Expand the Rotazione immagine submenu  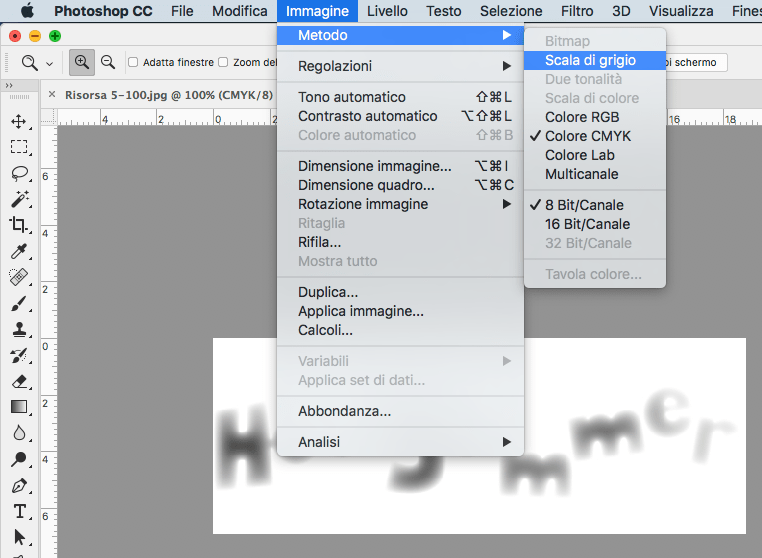[400, 204]
